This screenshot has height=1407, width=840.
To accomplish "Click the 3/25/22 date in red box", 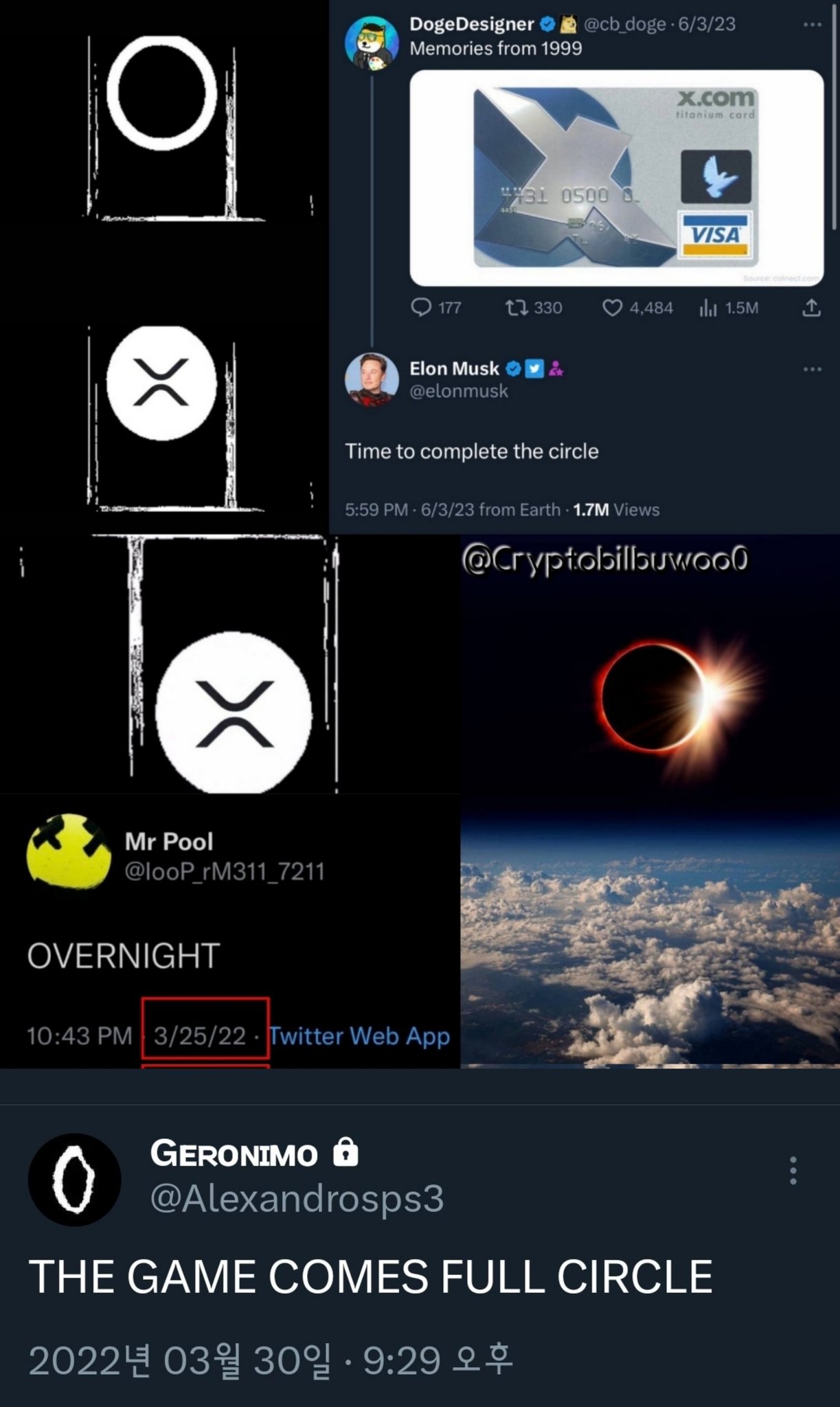I will pyautogui.click(x=200, y=1035).
